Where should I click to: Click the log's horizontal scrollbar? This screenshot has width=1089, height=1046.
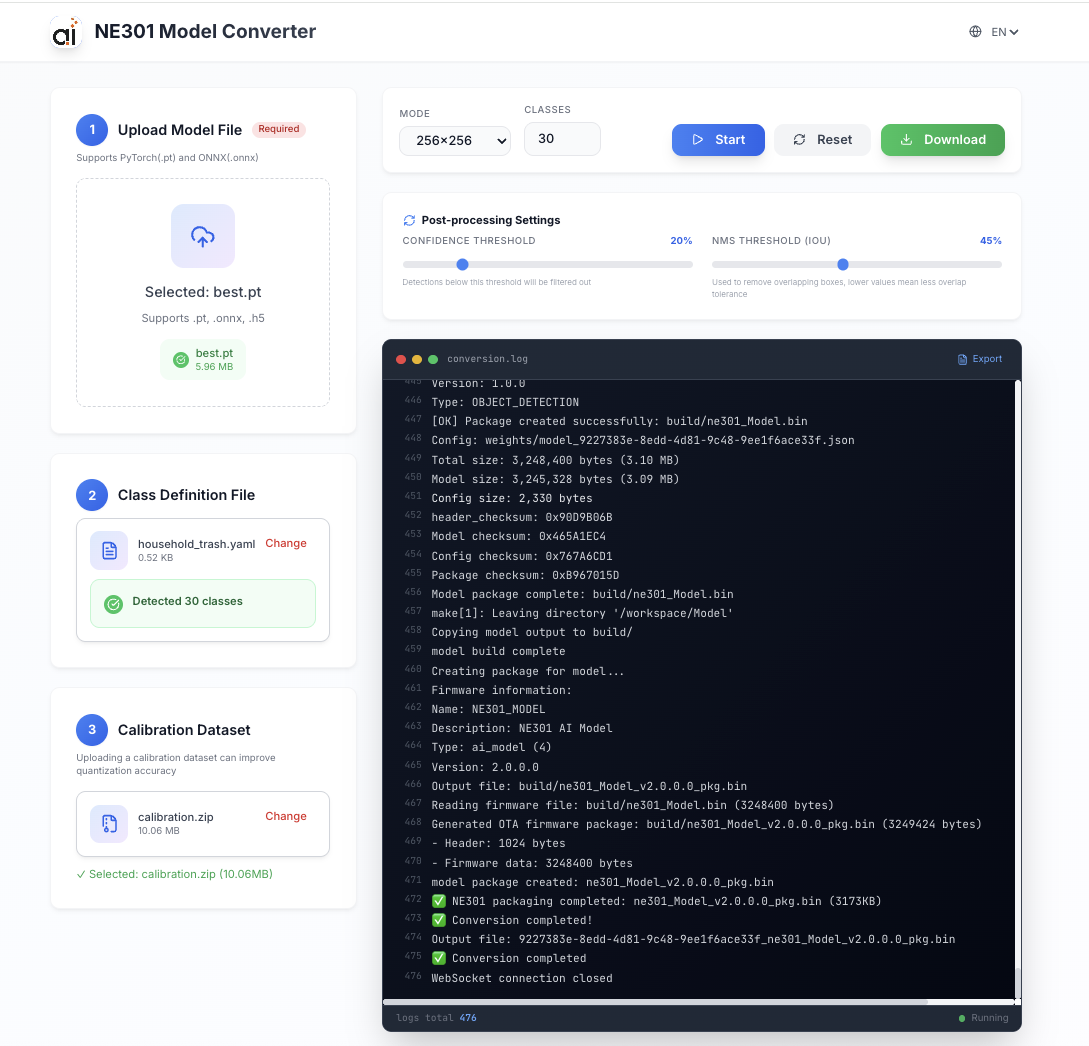(655, 1001)
